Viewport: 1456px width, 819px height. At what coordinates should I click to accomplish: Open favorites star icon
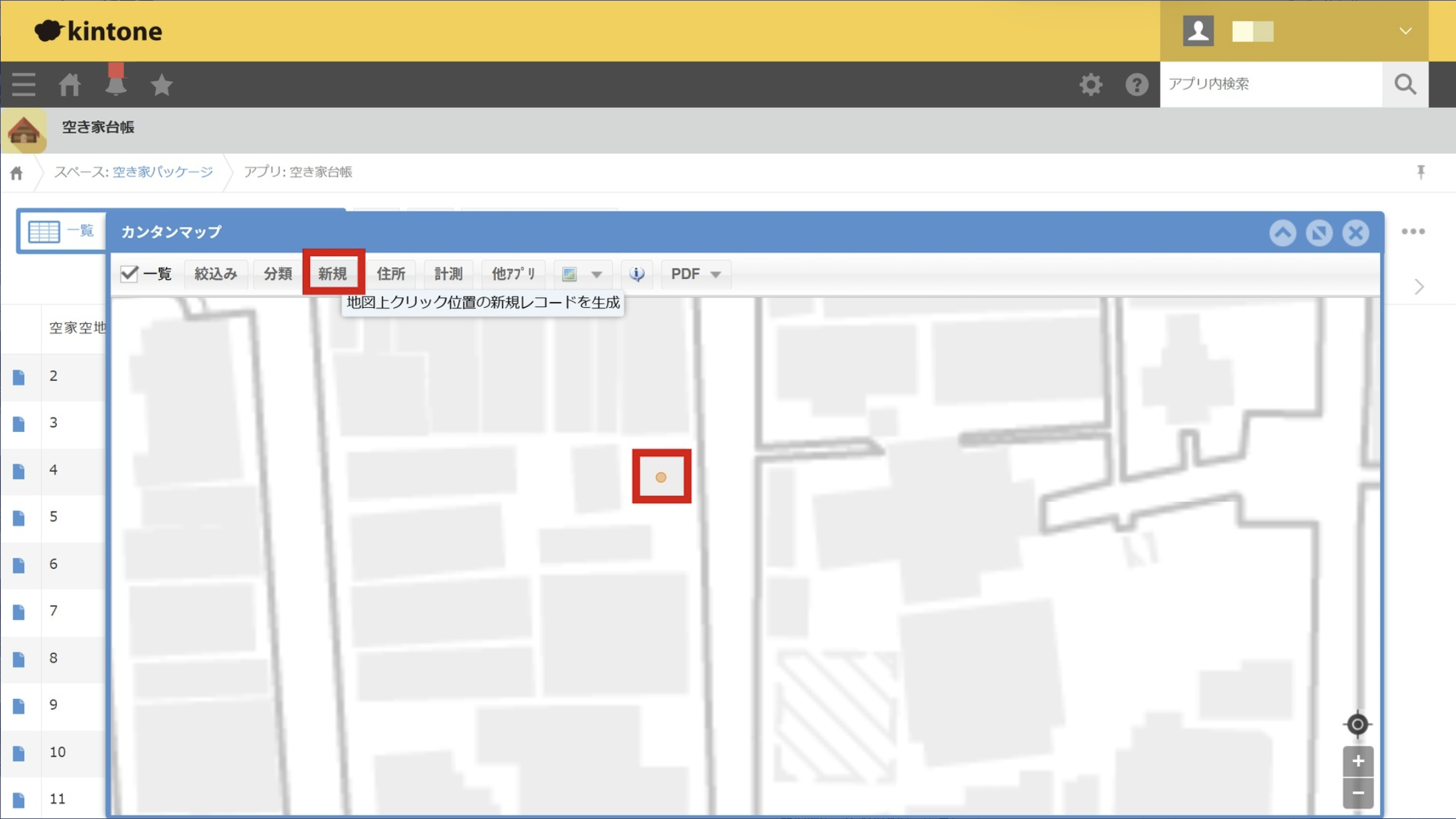pyautogui.click(x=162, y=85)
